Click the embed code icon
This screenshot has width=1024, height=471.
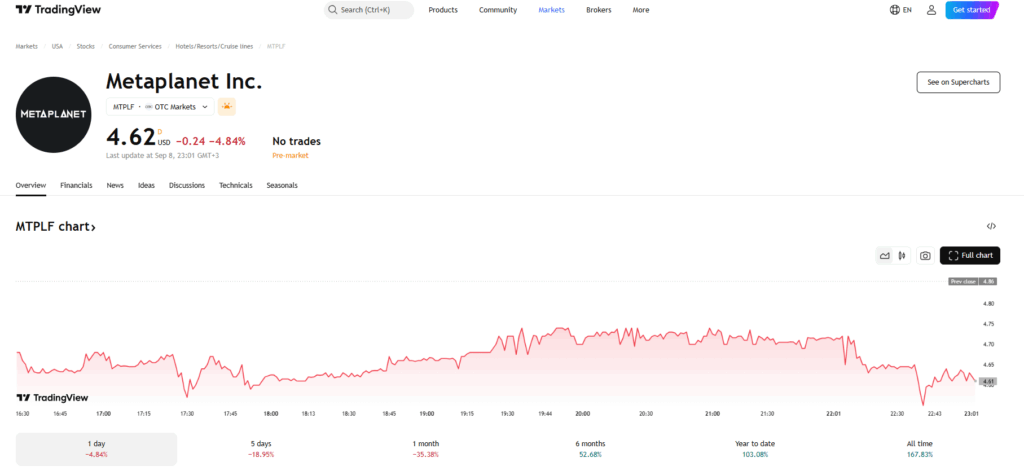pyautogui.click(x=991, y=226)
